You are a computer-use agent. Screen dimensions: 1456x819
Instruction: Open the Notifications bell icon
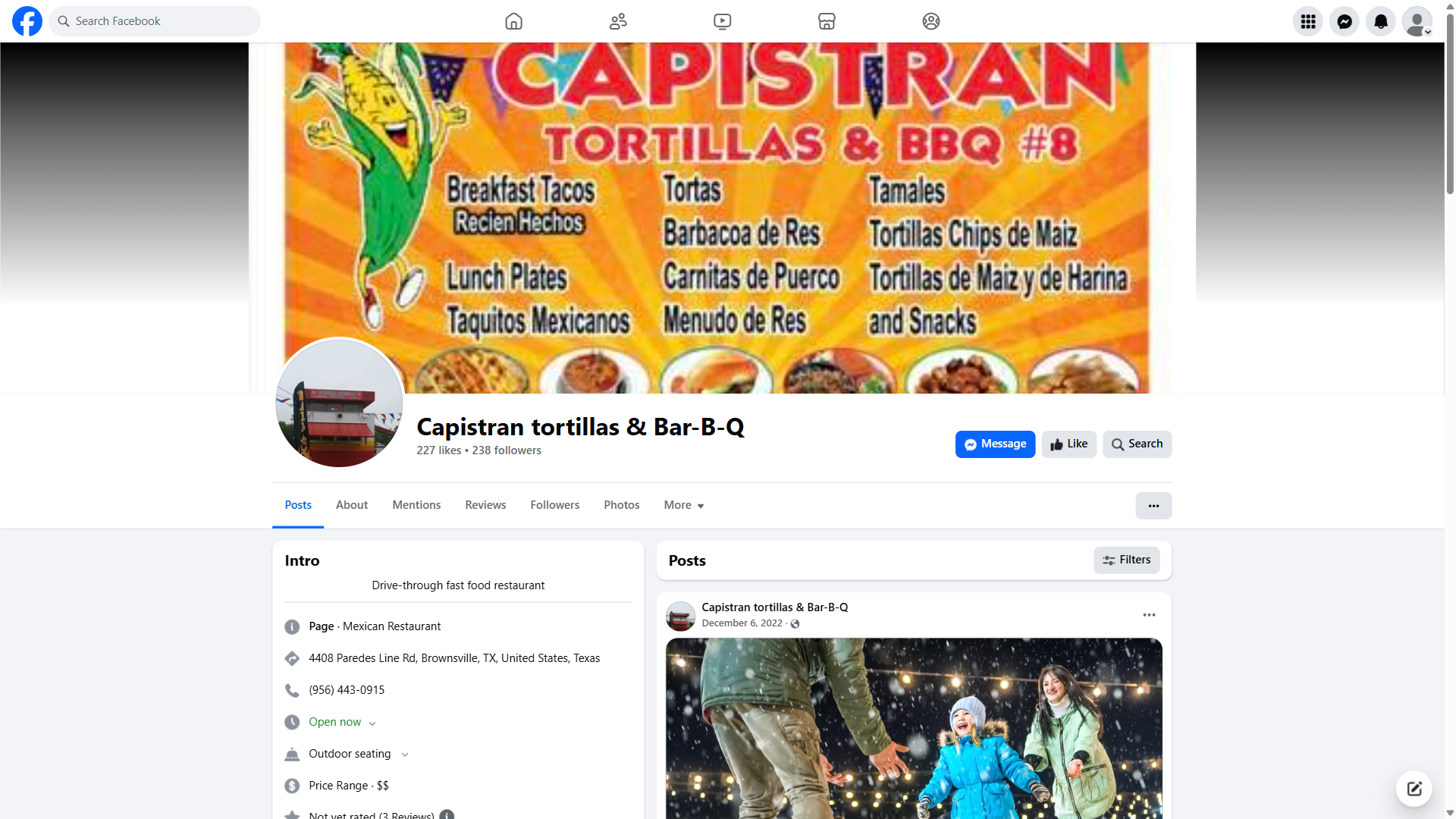[1381, 21]
